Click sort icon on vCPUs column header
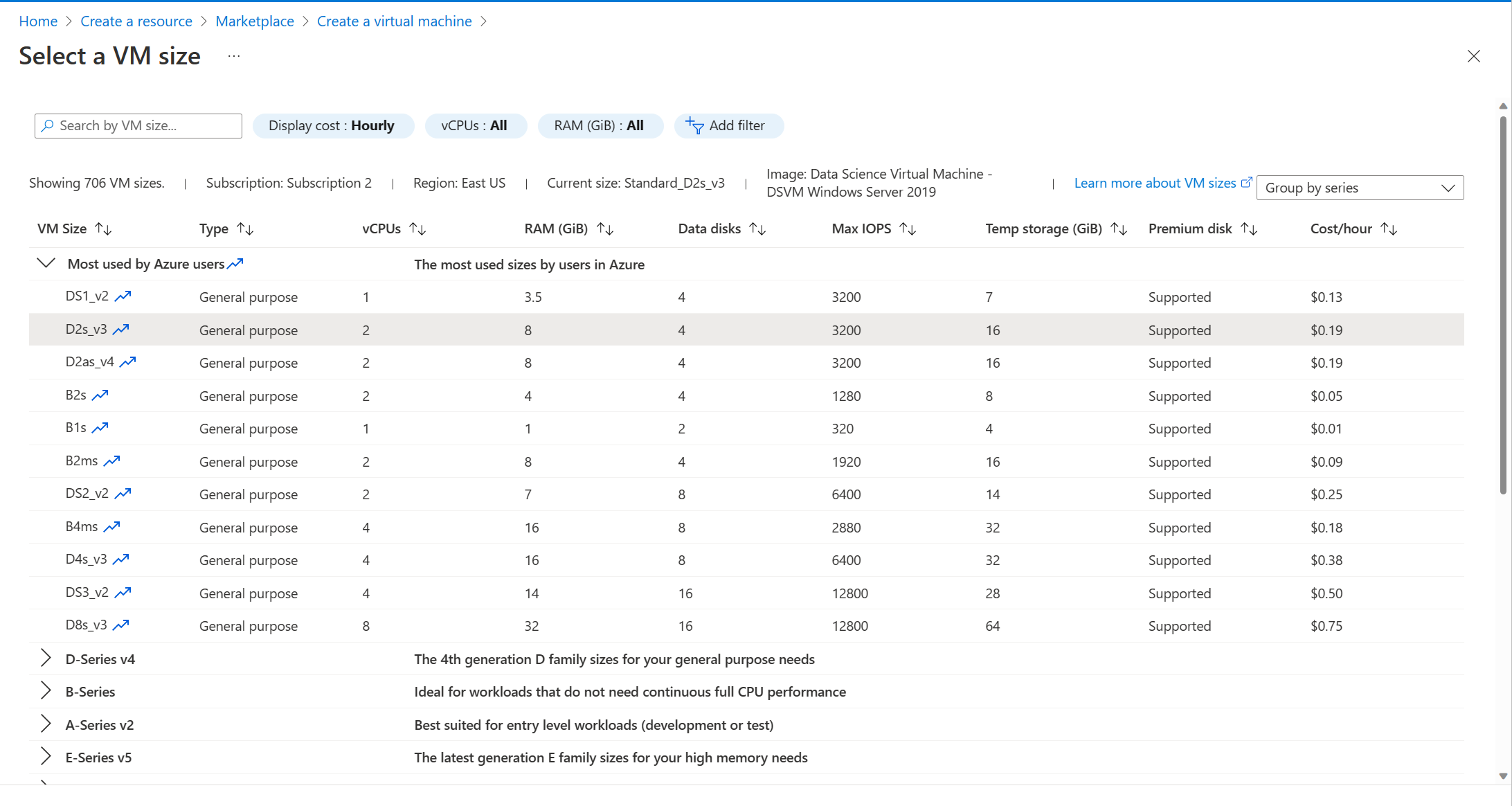Screen dimensions: 1512x806 [418, 228]
